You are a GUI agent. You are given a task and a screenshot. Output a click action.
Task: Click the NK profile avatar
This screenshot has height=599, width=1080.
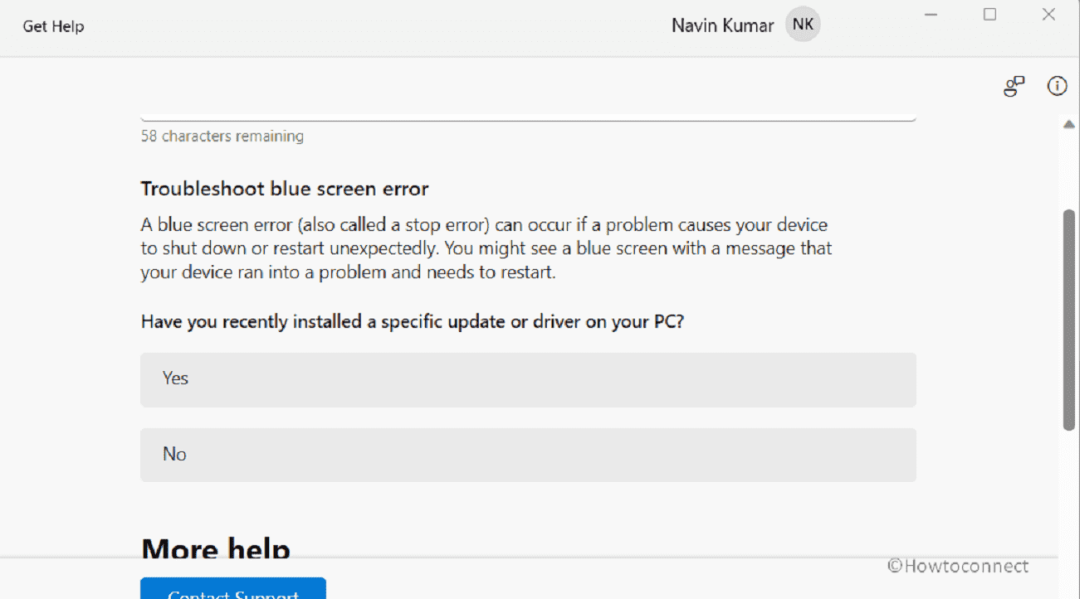click(803, 25)
